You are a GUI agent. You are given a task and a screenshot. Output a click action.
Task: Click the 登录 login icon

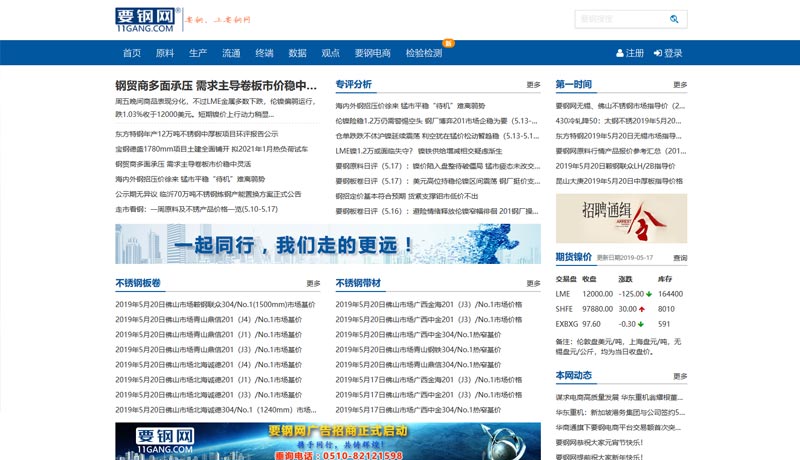tap(658, 54)
